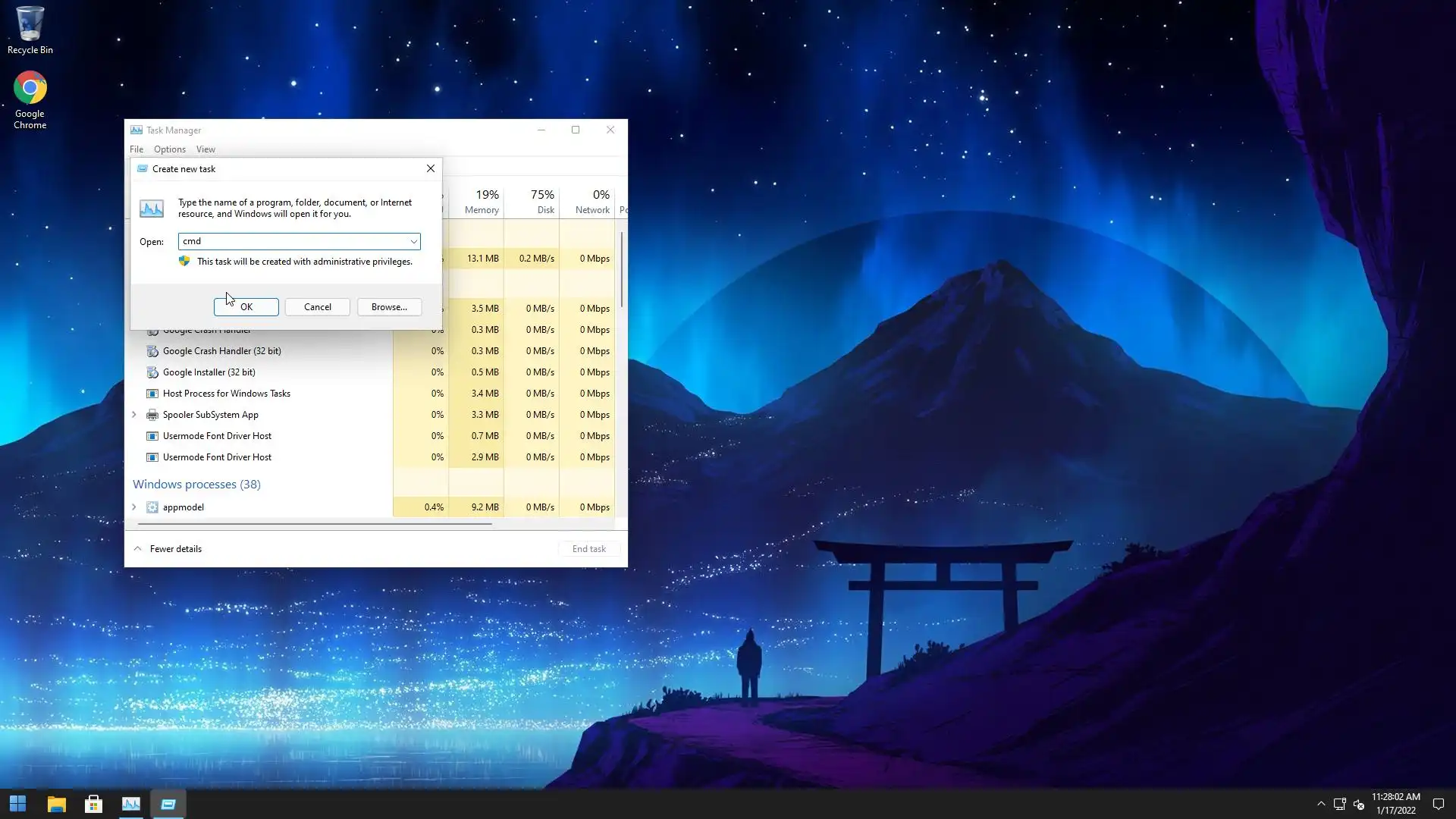The height and width of the screenshot is (819, 1456).
Task: Open Google Chrome desktop shortcut
Action: [30, 99]
